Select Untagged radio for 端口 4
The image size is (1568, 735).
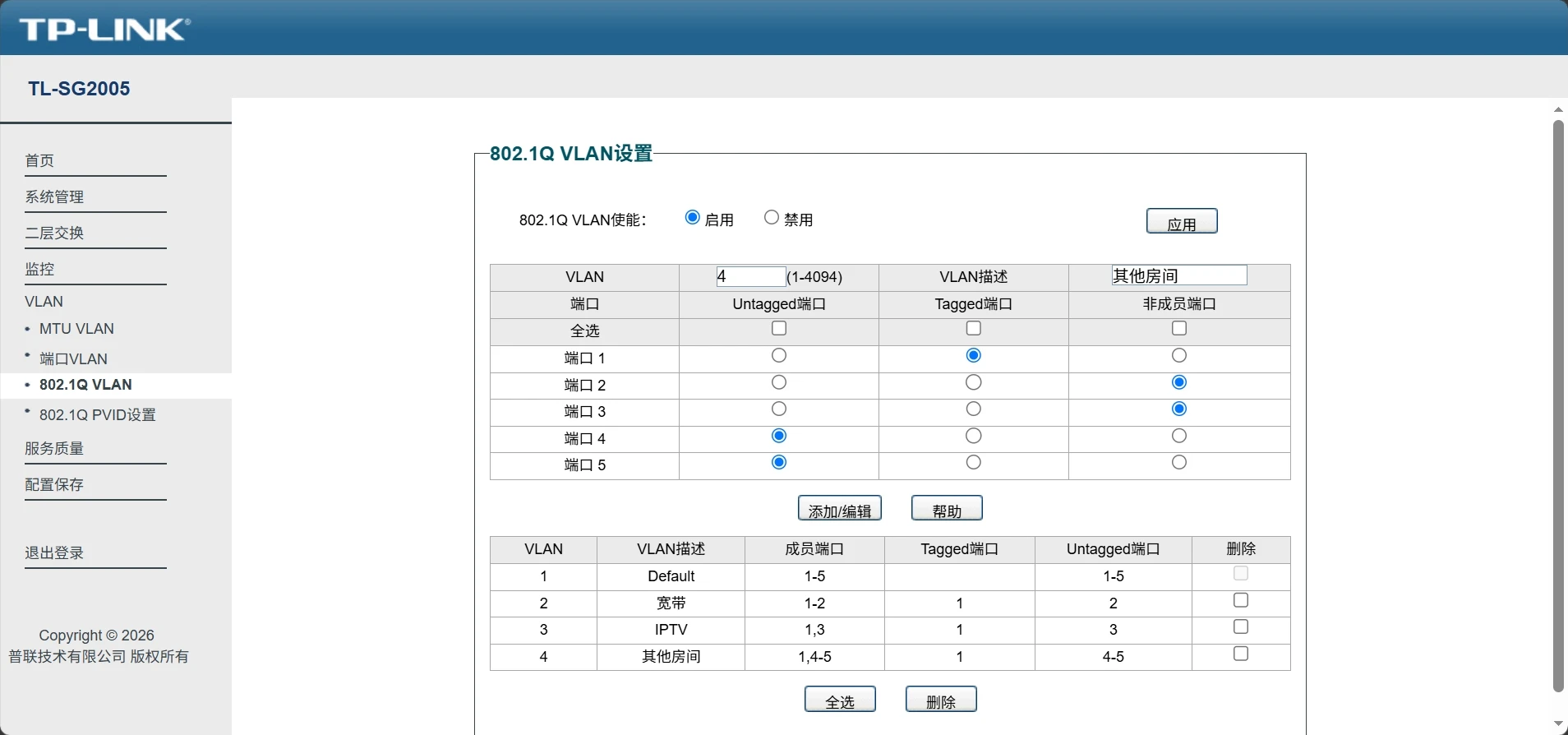[779, 436]
